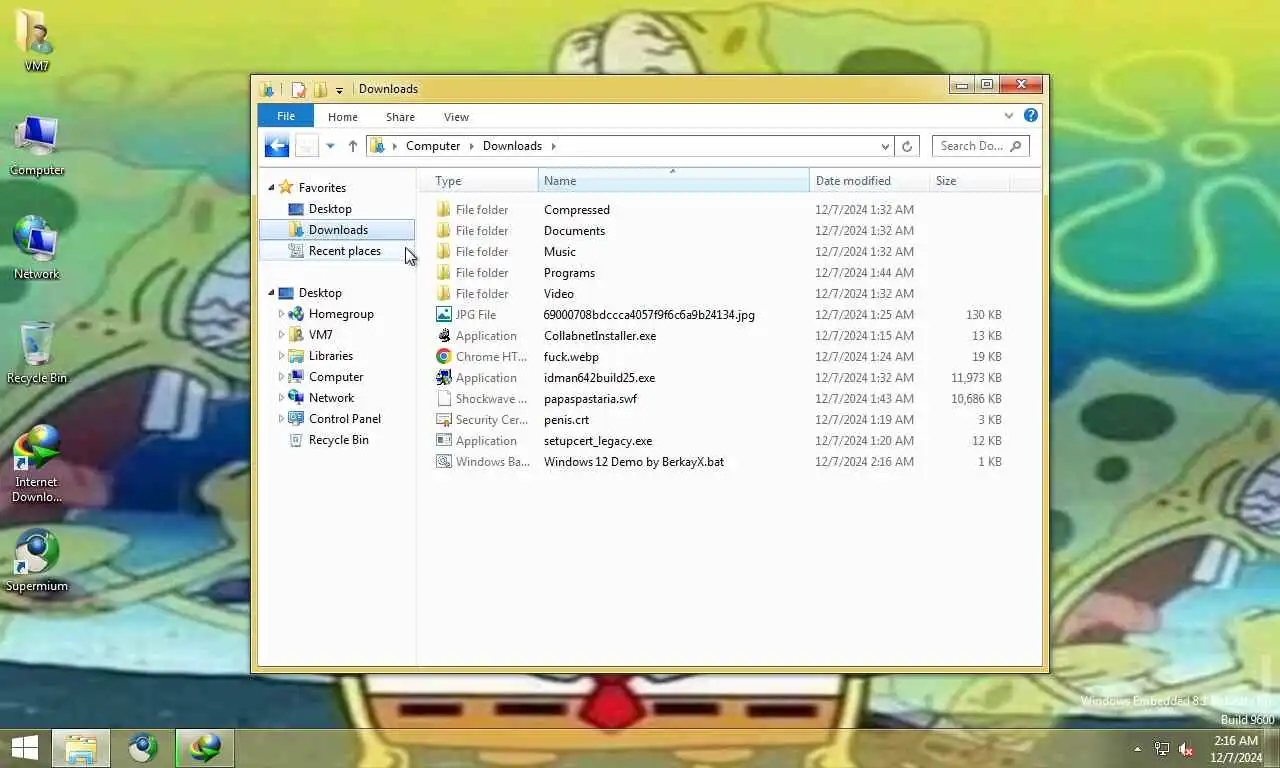Click the New folder quick access toolbar icon
This screenshot has width=1280, height=768.
(320, 89)
